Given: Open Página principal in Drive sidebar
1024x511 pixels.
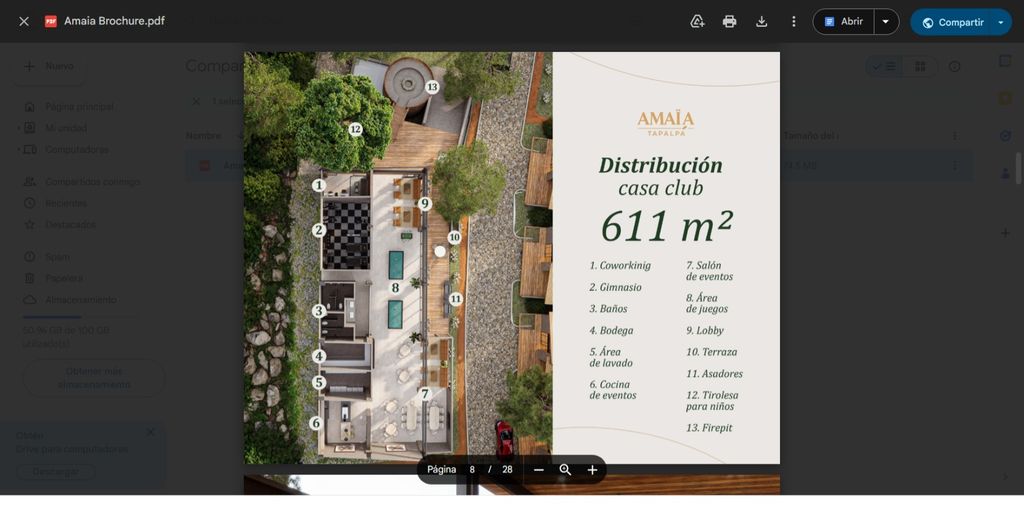Looking at the screenshot, I should [79, 106].
